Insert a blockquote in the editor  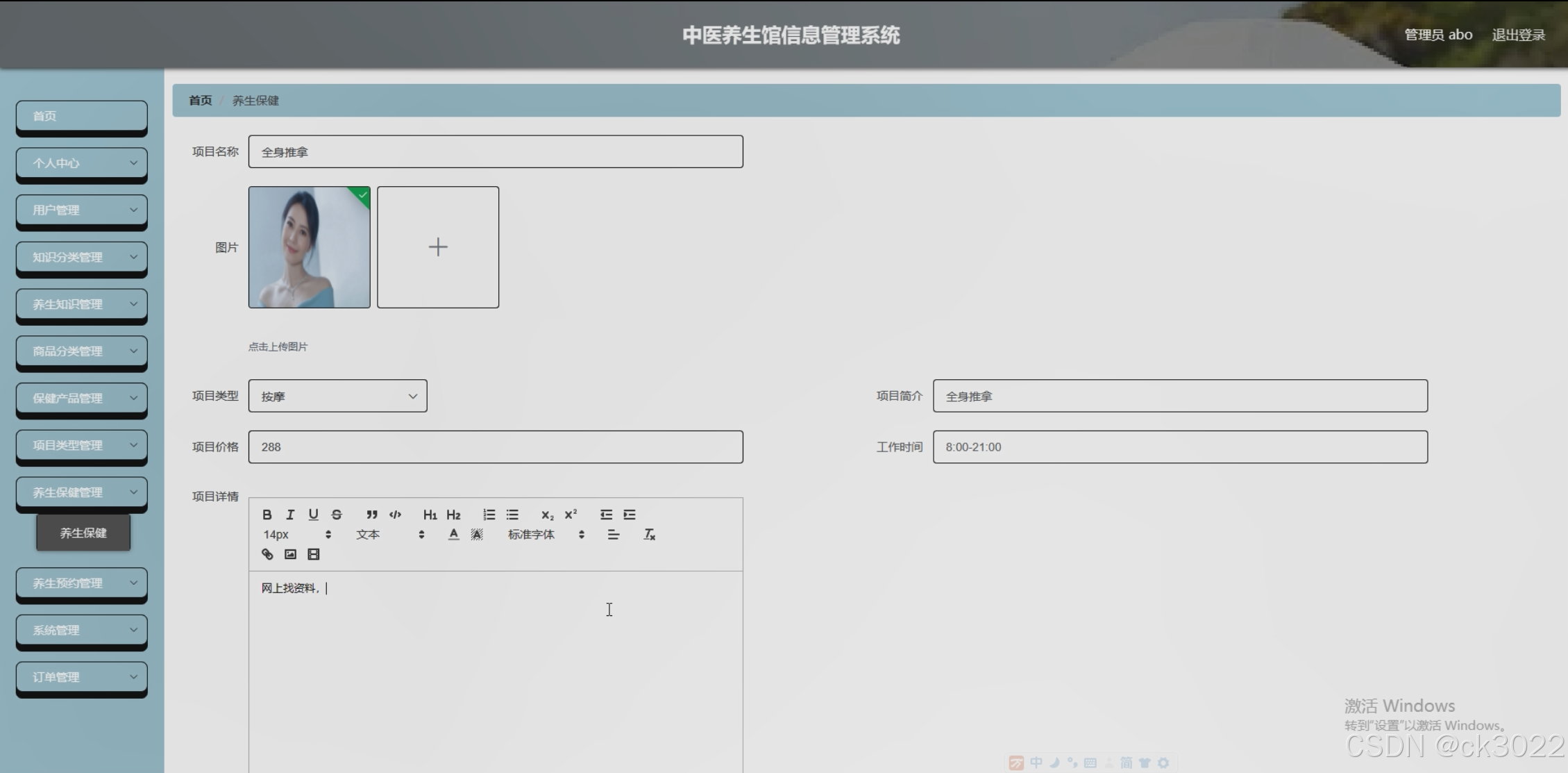tap(372, 515)
